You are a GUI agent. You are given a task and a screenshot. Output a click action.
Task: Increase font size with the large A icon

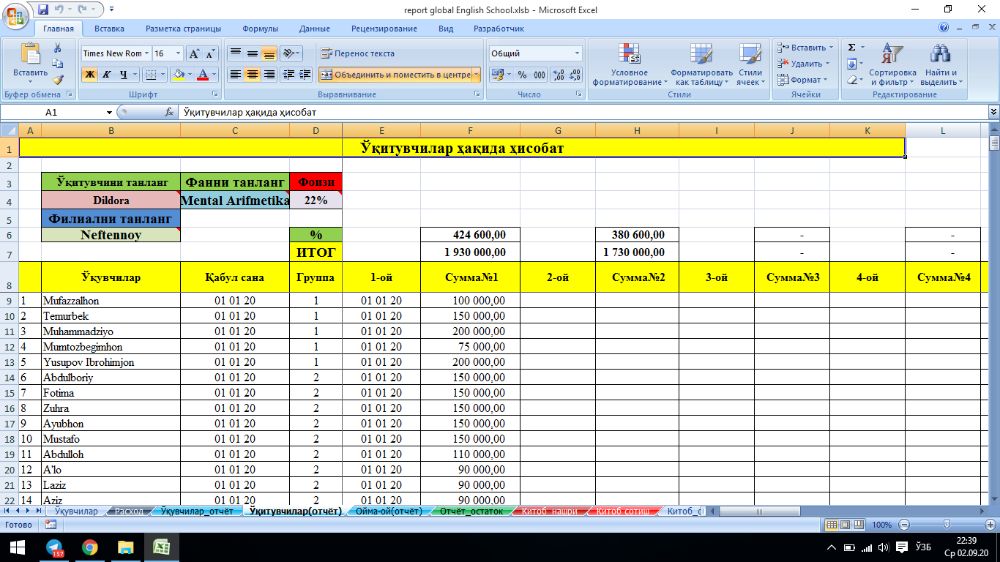[195, 54]
